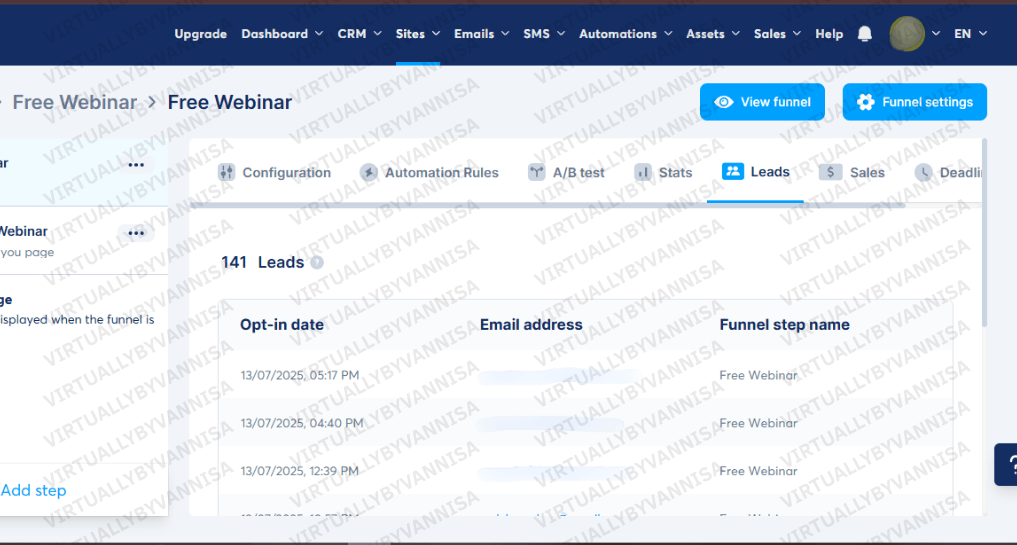
Task: Click the 13/07/2025, 04:40 PM date cell
Action: (x=302, y=423)
